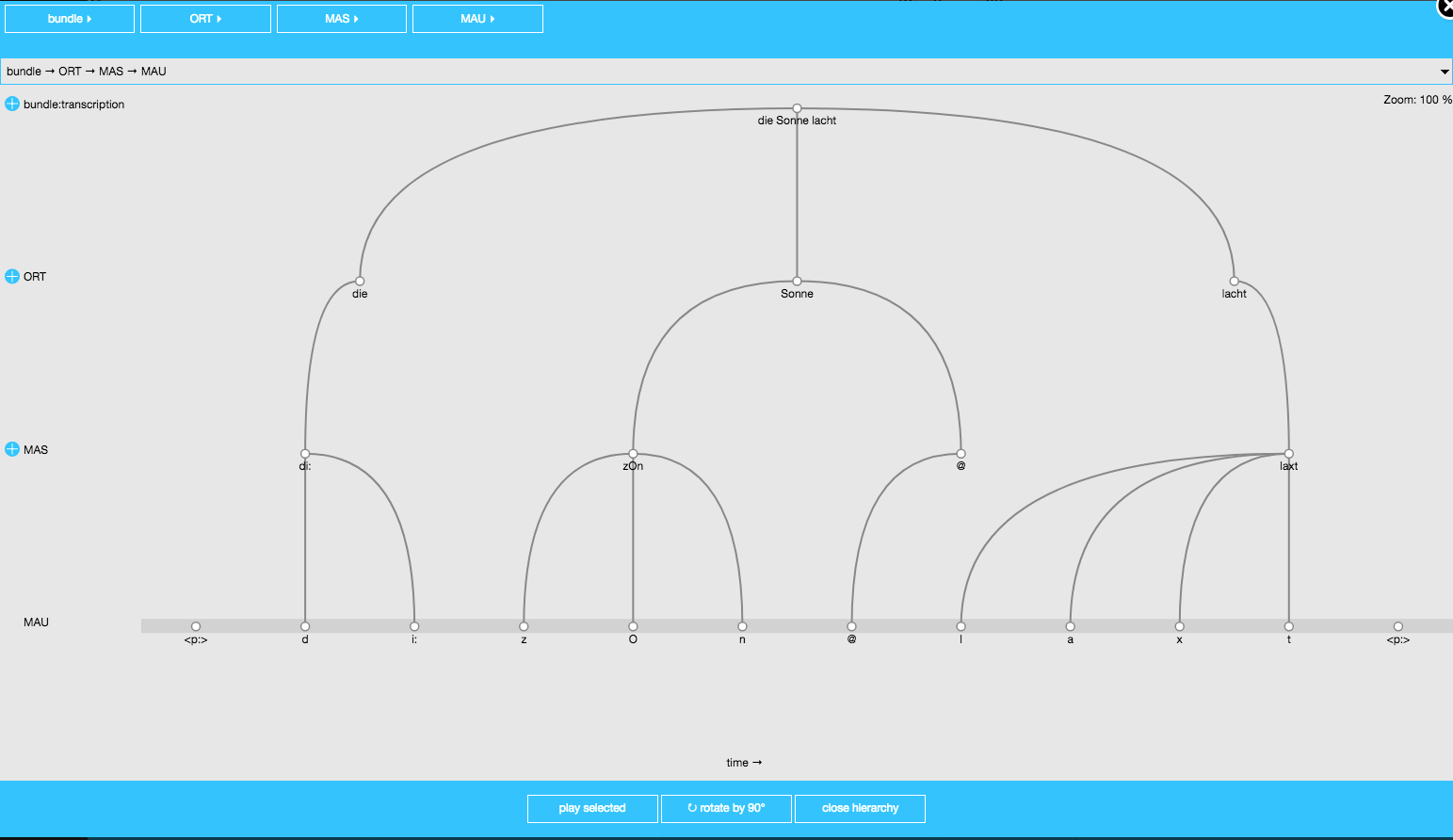Click the plus icon beside bundle:transcription
The height and width of the screenshot is (840, 1453).
(11, 105)
